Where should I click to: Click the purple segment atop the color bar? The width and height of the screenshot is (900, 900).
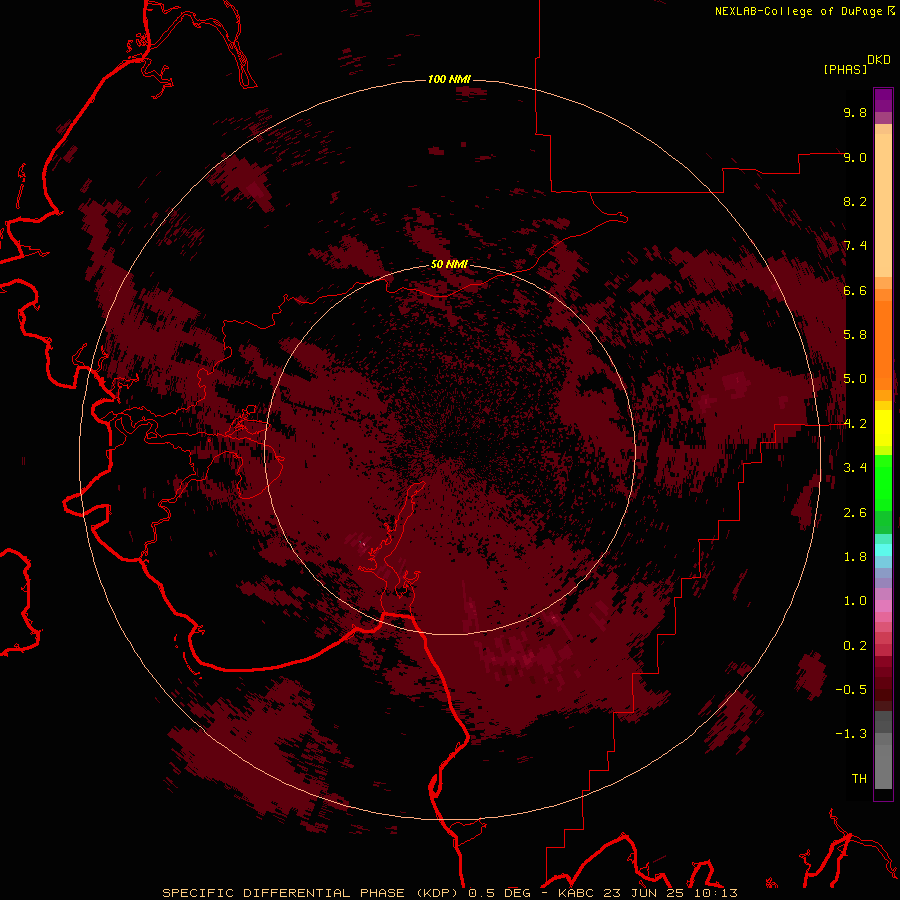point(883,100)
